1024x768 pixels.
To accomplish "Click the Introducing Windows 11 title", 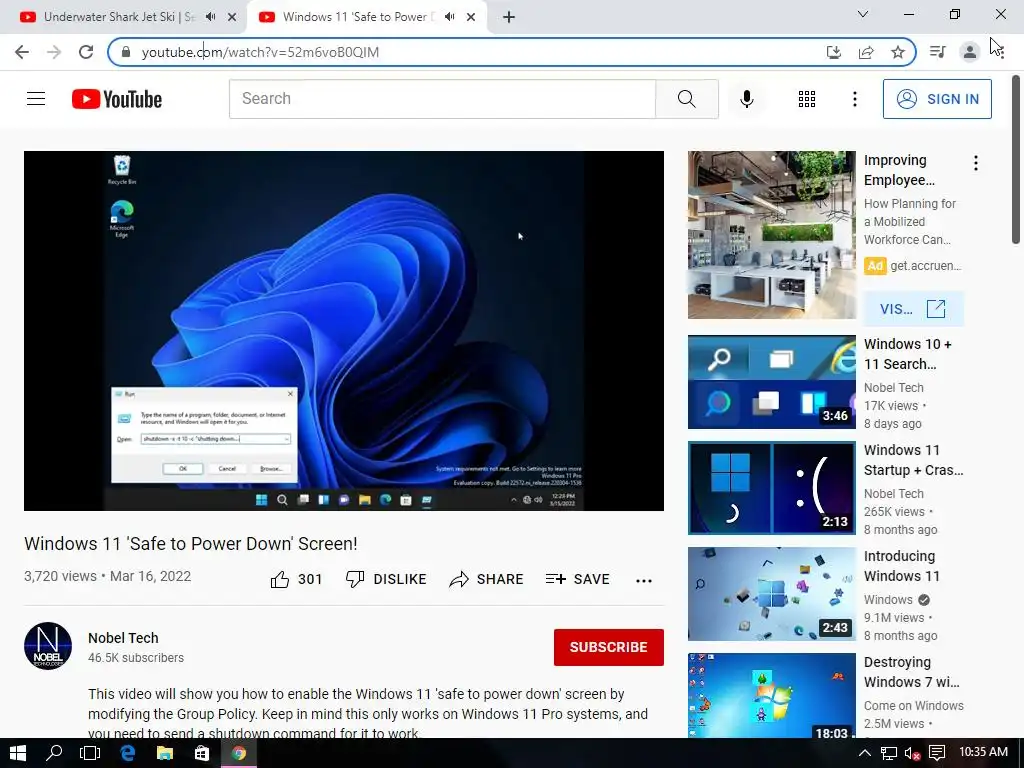I will 902,566.
